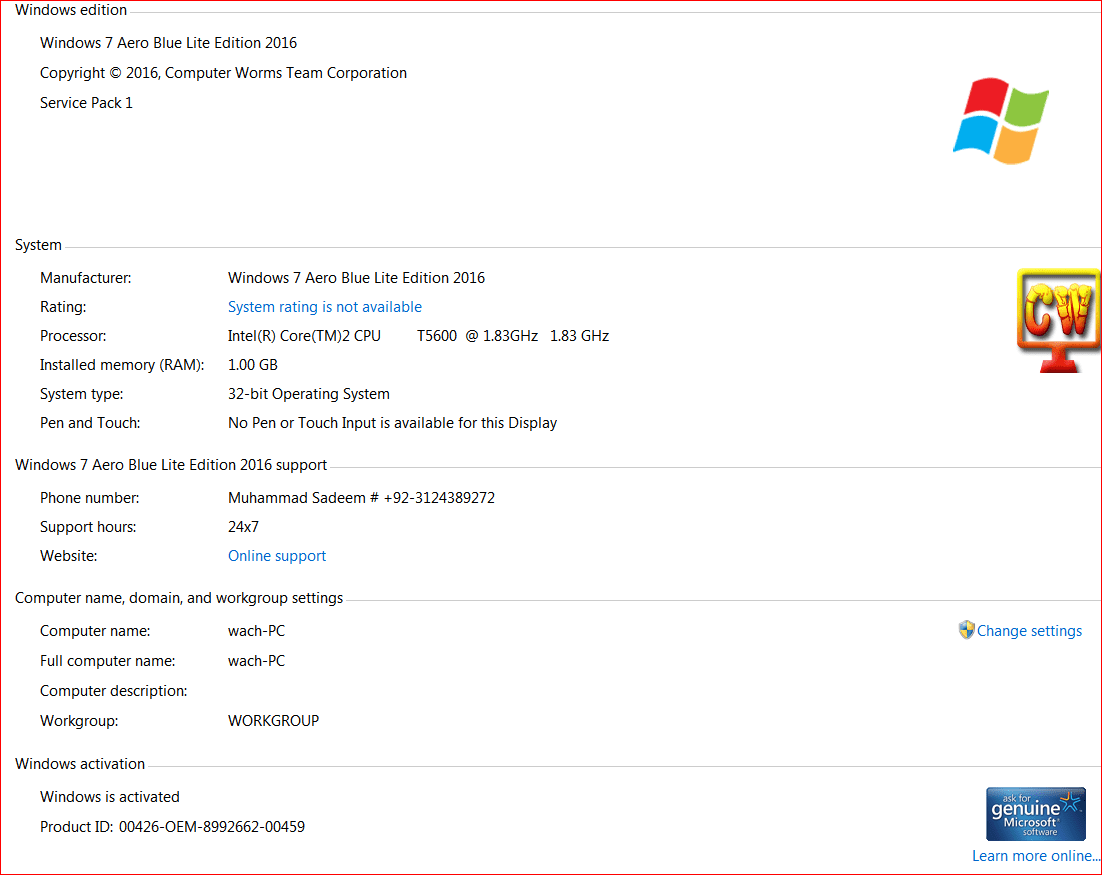Click the Windows edition section heading

point(71,10)
